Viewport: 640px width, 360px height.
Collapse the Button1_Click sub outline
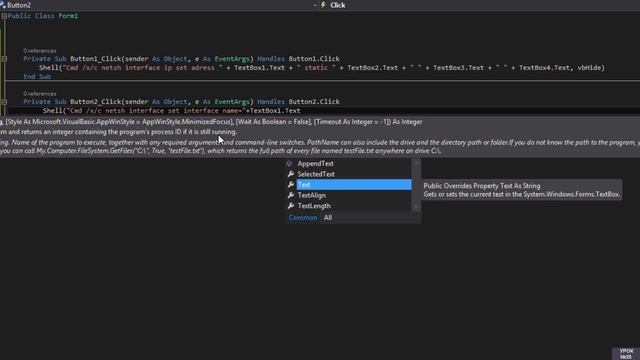[4, 59]
